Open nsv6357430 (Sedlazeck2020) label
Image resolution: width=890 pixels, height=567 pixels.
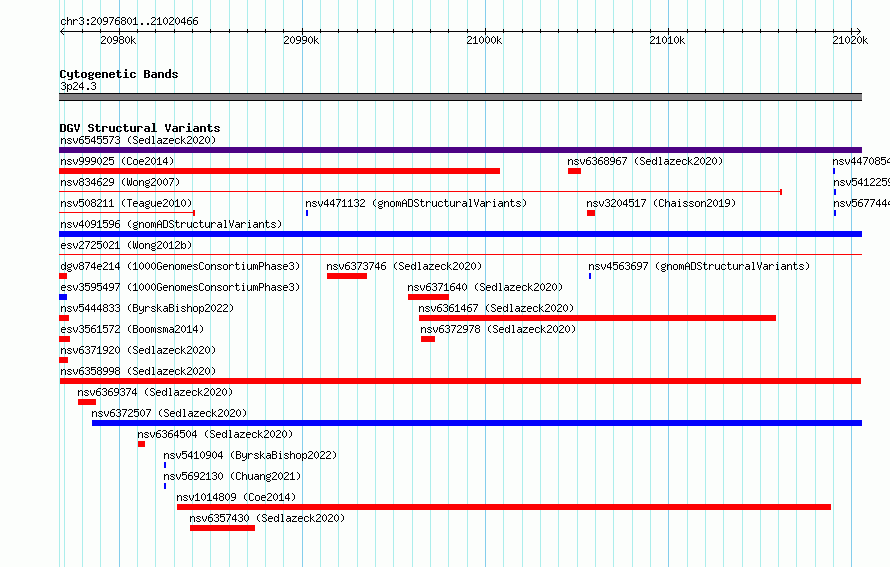267,518
